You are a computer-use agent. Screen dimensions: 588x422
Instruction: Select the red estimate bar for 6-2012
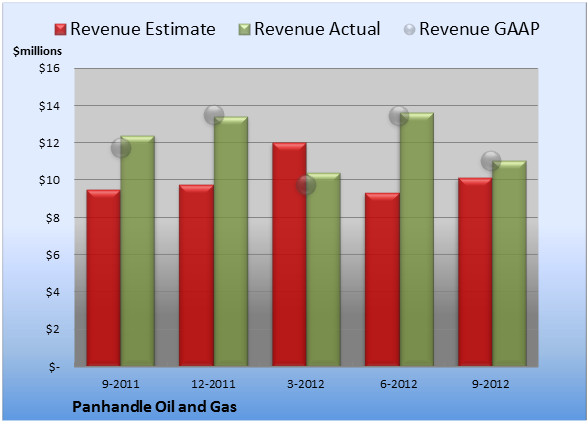[382, 279]
